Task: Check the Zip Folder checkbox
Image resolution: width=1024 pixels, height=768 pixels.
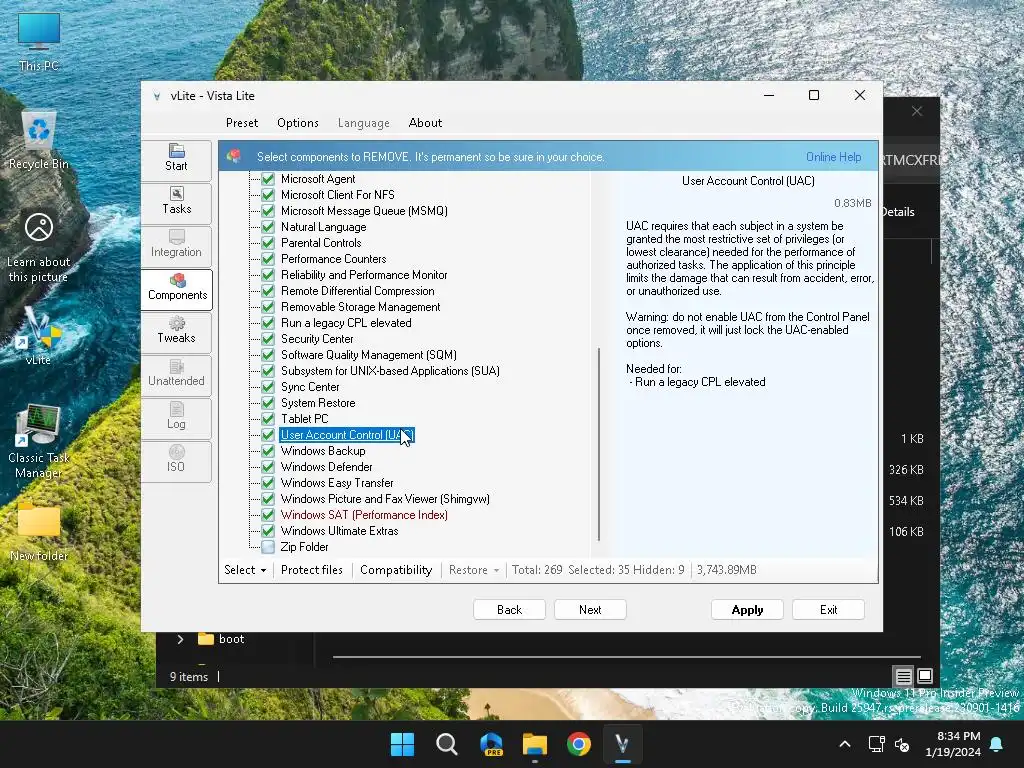Action: pyautogui.click(x=268, y=547)
